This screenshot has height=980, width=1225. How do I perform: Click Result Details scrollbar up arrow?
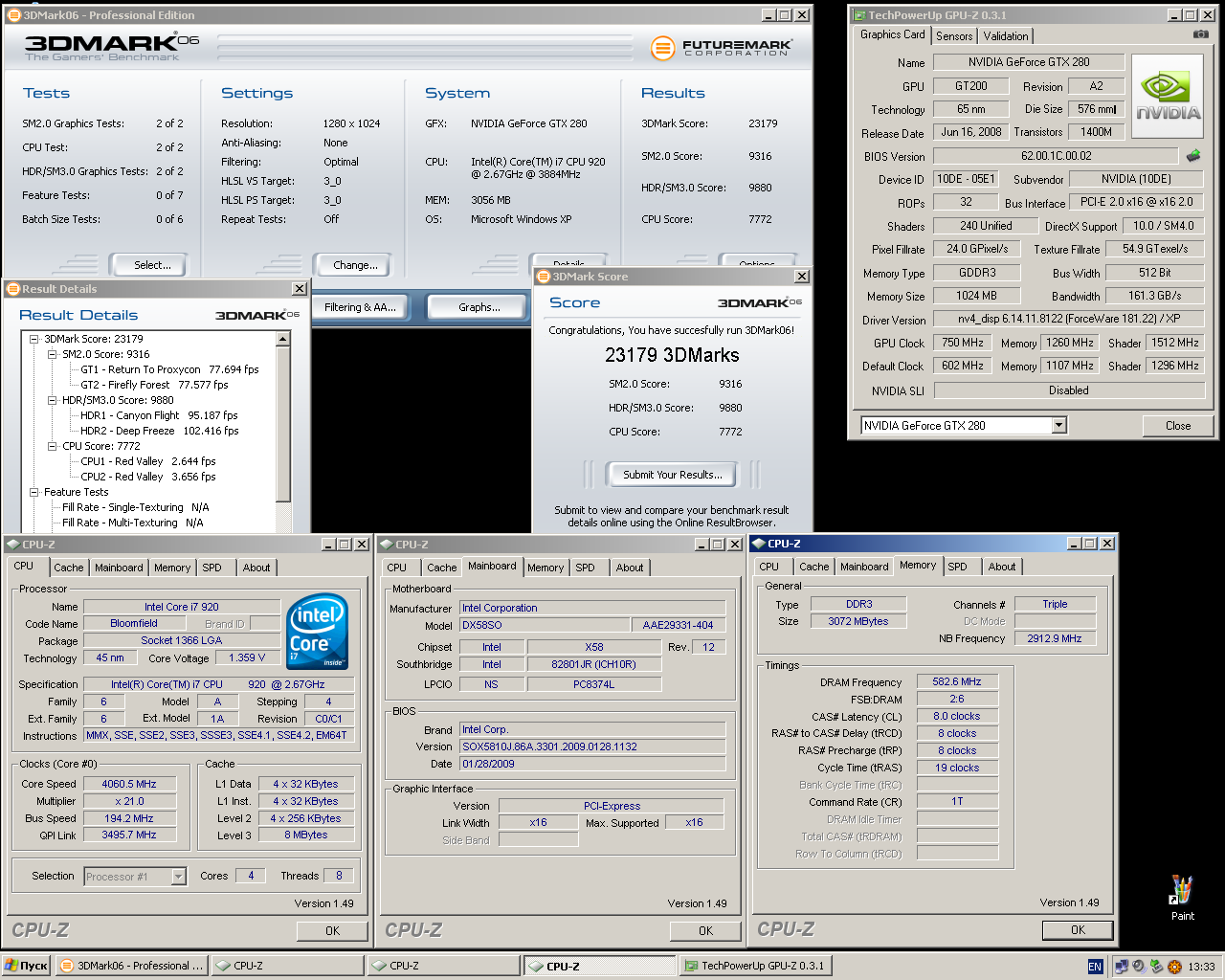pos(283,339)
